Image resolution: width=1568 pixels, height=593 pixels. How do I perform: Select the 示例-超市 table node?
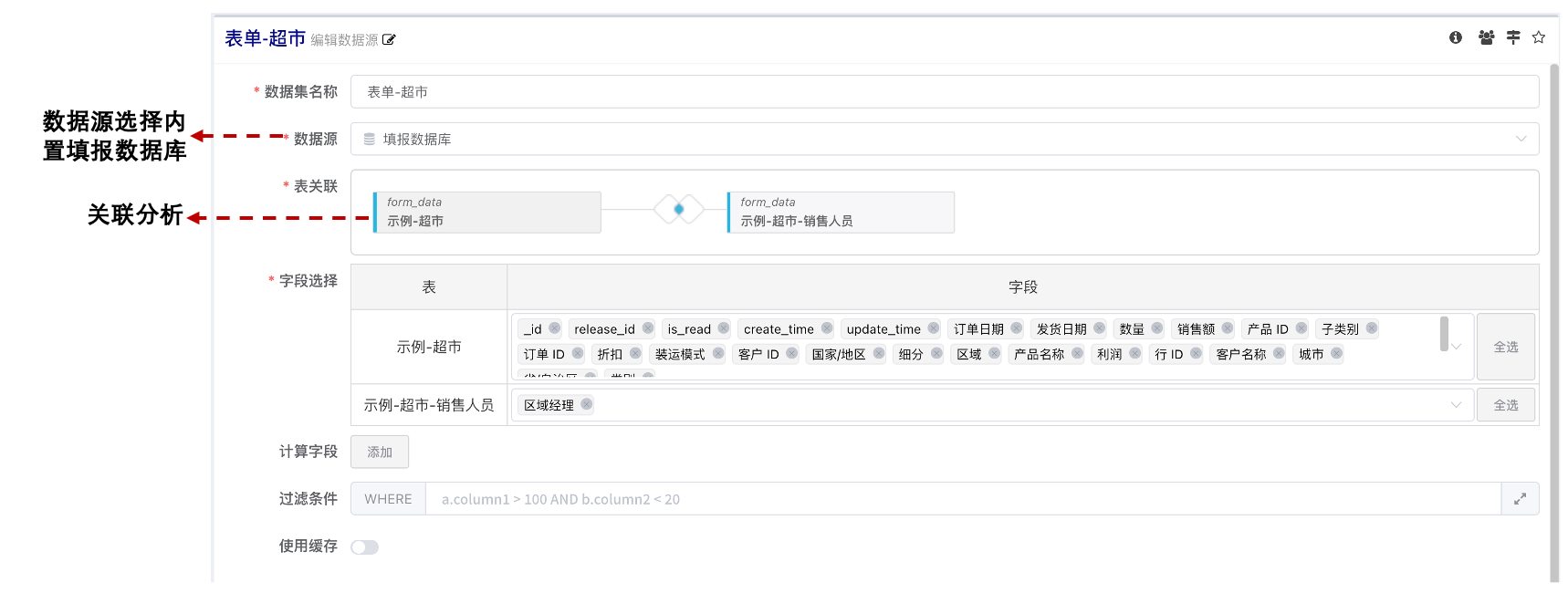(487, 213)
